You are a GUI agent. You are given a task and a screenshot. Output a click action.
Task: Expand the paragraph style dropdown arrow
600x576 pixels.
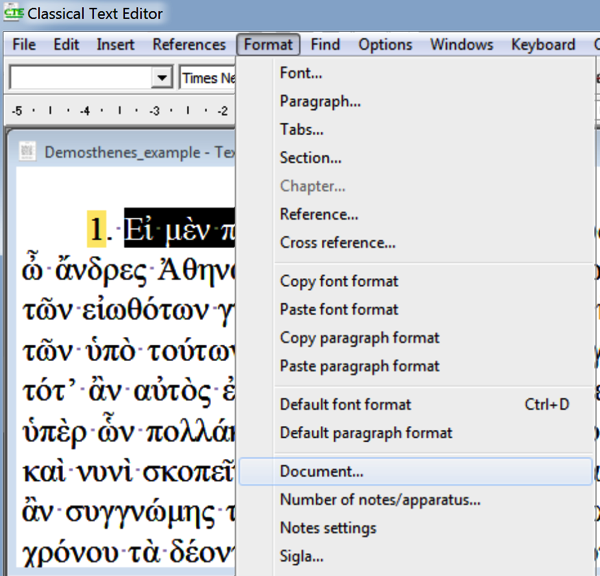click(162, 78)
